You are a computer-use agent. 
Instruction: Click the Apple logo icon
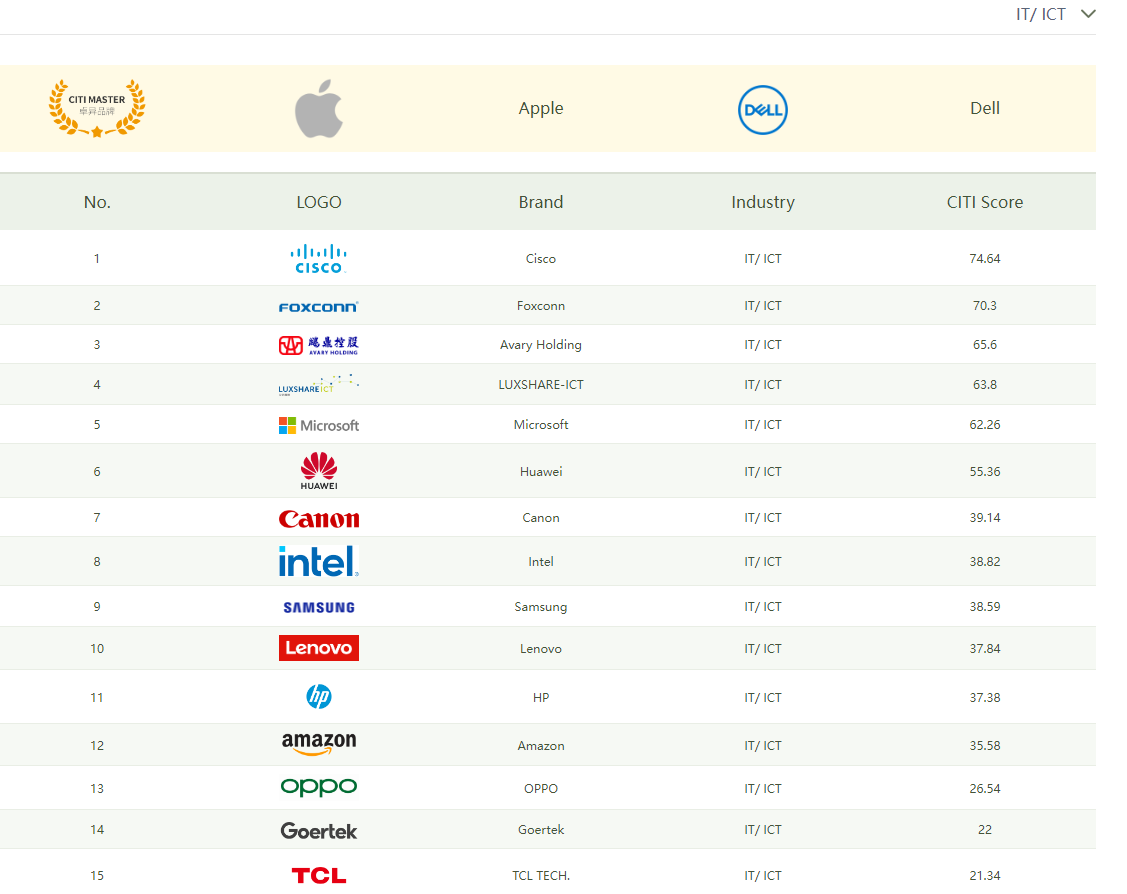(x=319, y=110)
